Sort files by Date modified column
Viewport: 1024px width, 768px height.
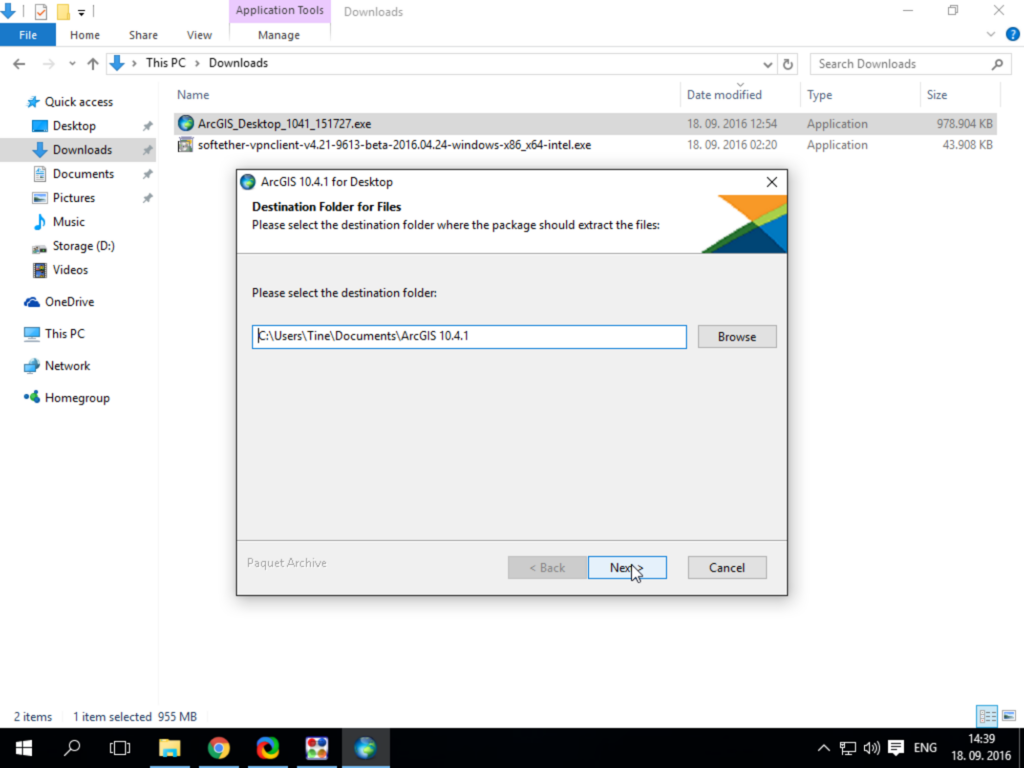pos(724,95)
